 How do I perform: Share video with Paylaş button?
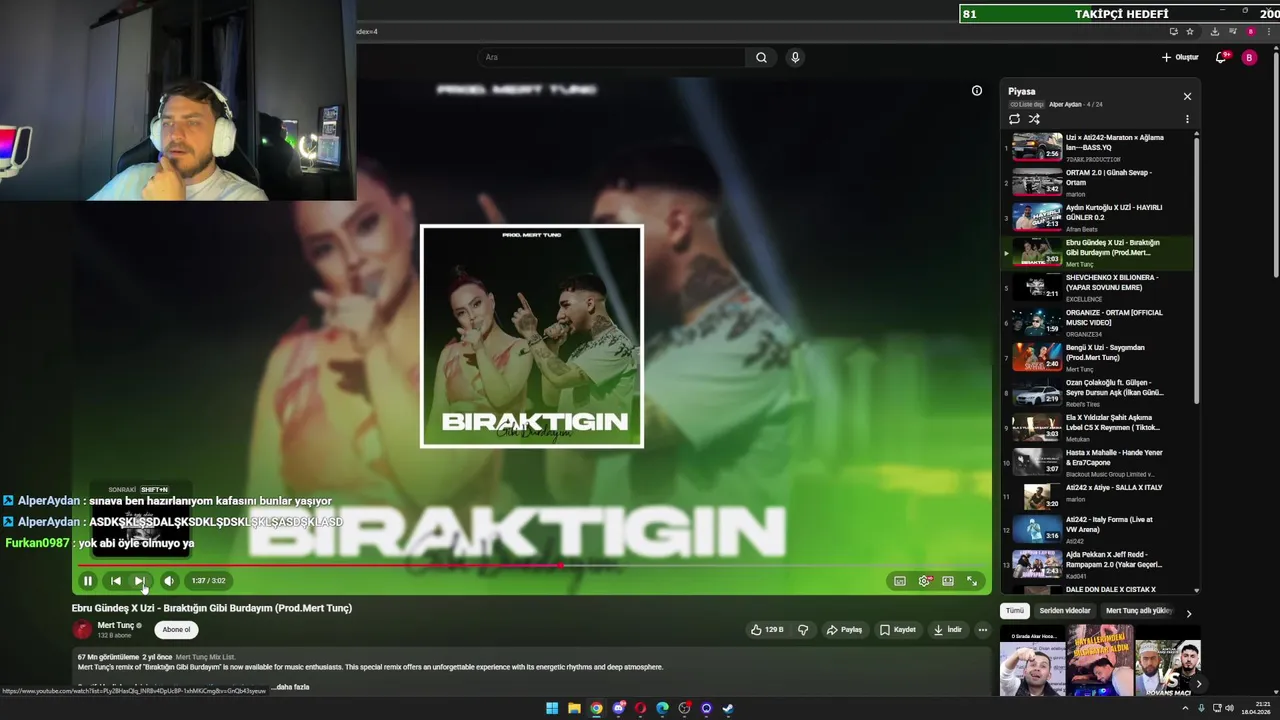pyautogui.click(x=844, y=630)
